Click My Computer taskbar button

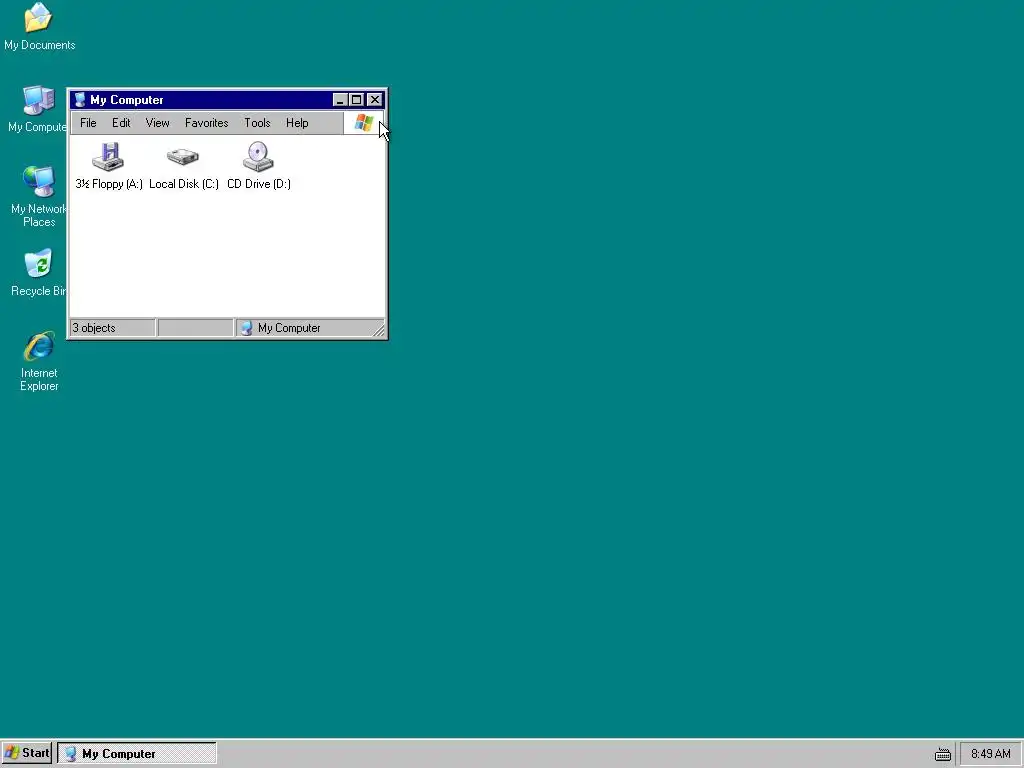[x=137, y=754]
